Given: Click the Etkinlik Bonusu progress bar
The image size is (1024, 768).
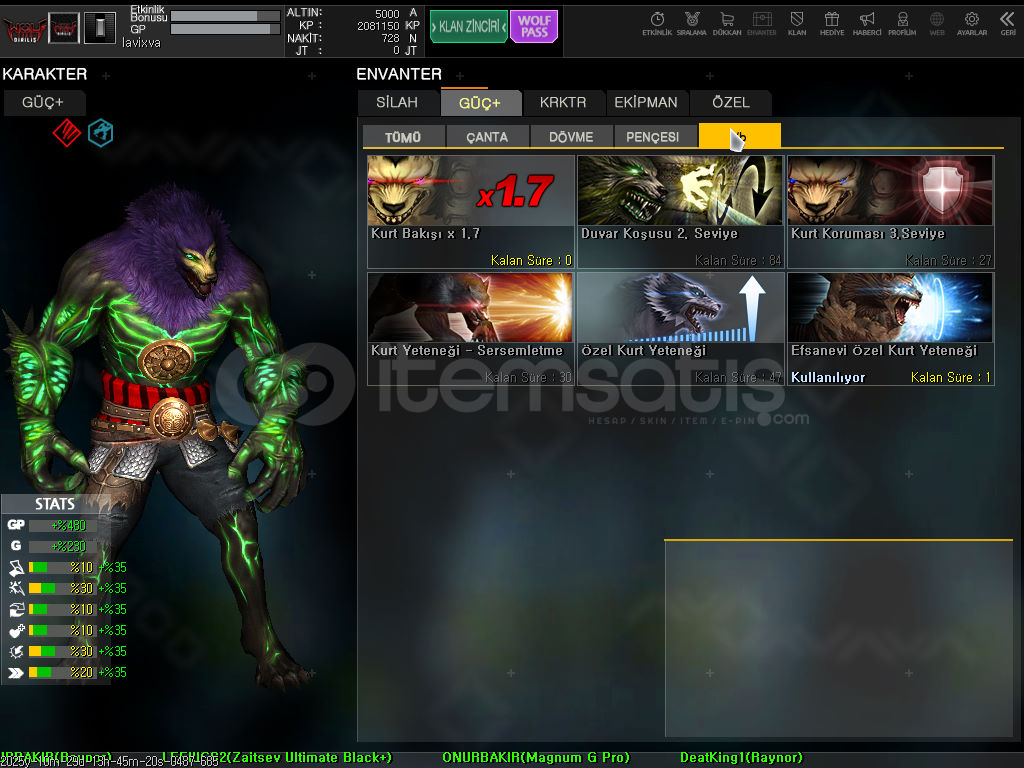Looking at the screenshot, I should coord(225,16).
